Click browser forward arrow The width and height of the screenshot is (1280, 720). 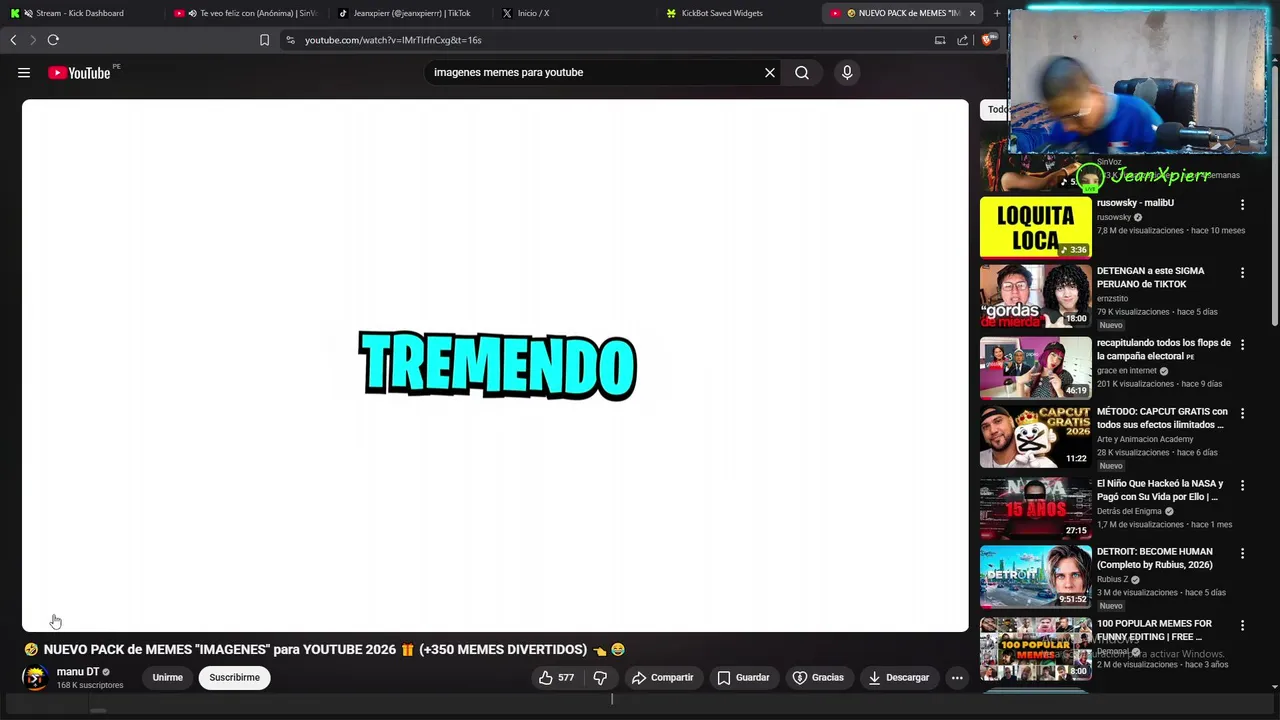(x=32, y=40)
